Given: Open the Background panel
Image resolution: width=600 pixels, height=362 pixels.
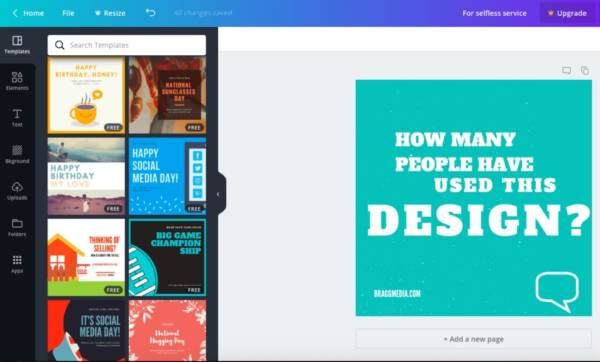Looking at the screenshot, I should point(17,154).
